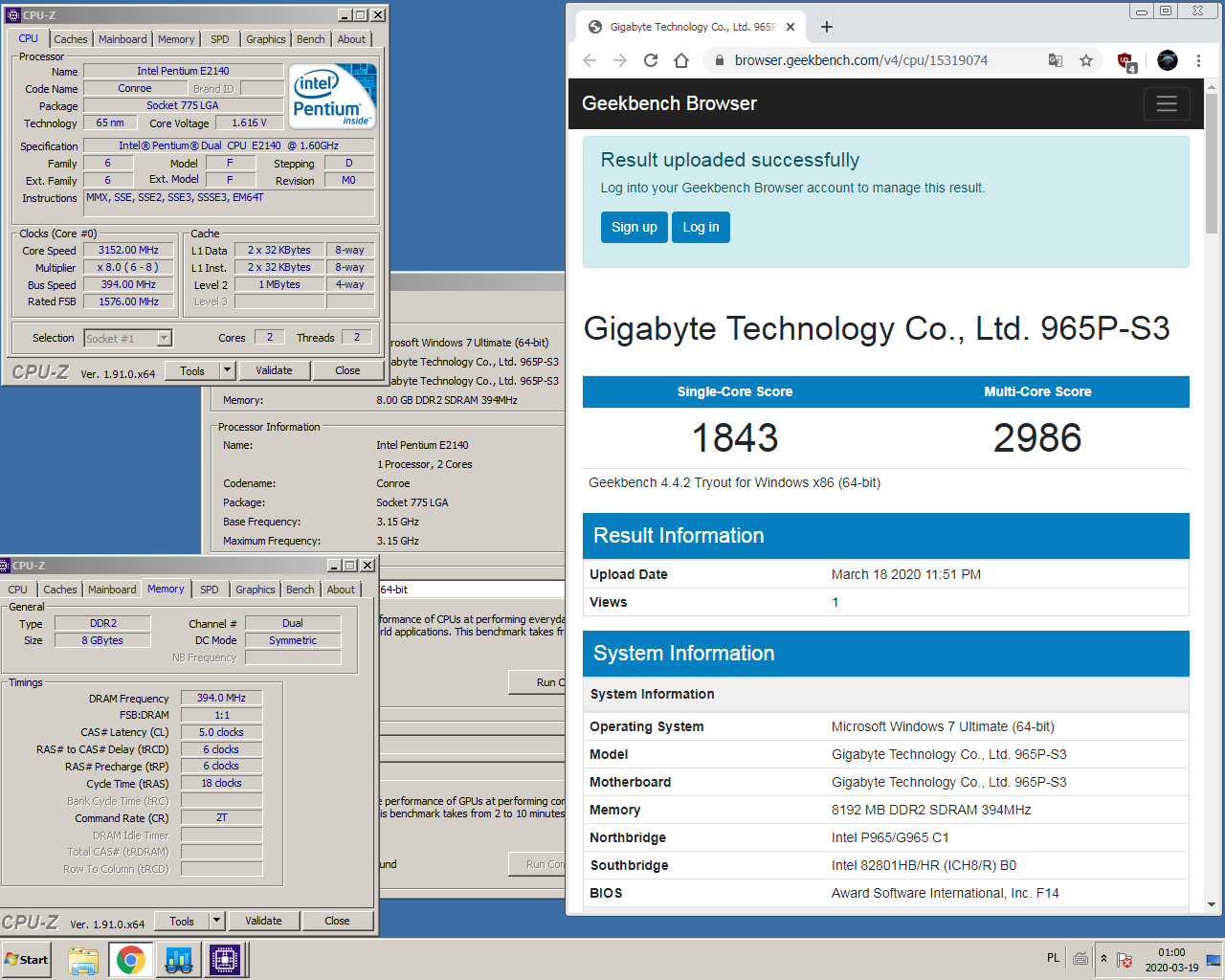This screenshot has width=1225, height=980.
Task: Click the 64-bit field in Geekbench window
Action: (x=472, y=590)
